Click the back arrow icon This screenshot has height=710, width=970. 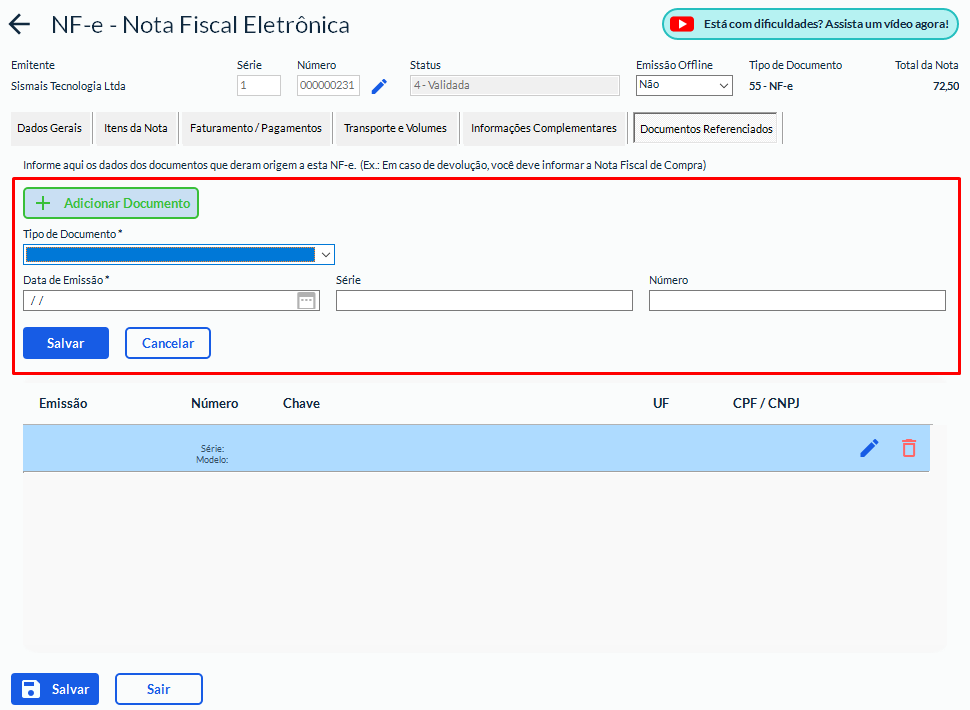tap(19, 25)
